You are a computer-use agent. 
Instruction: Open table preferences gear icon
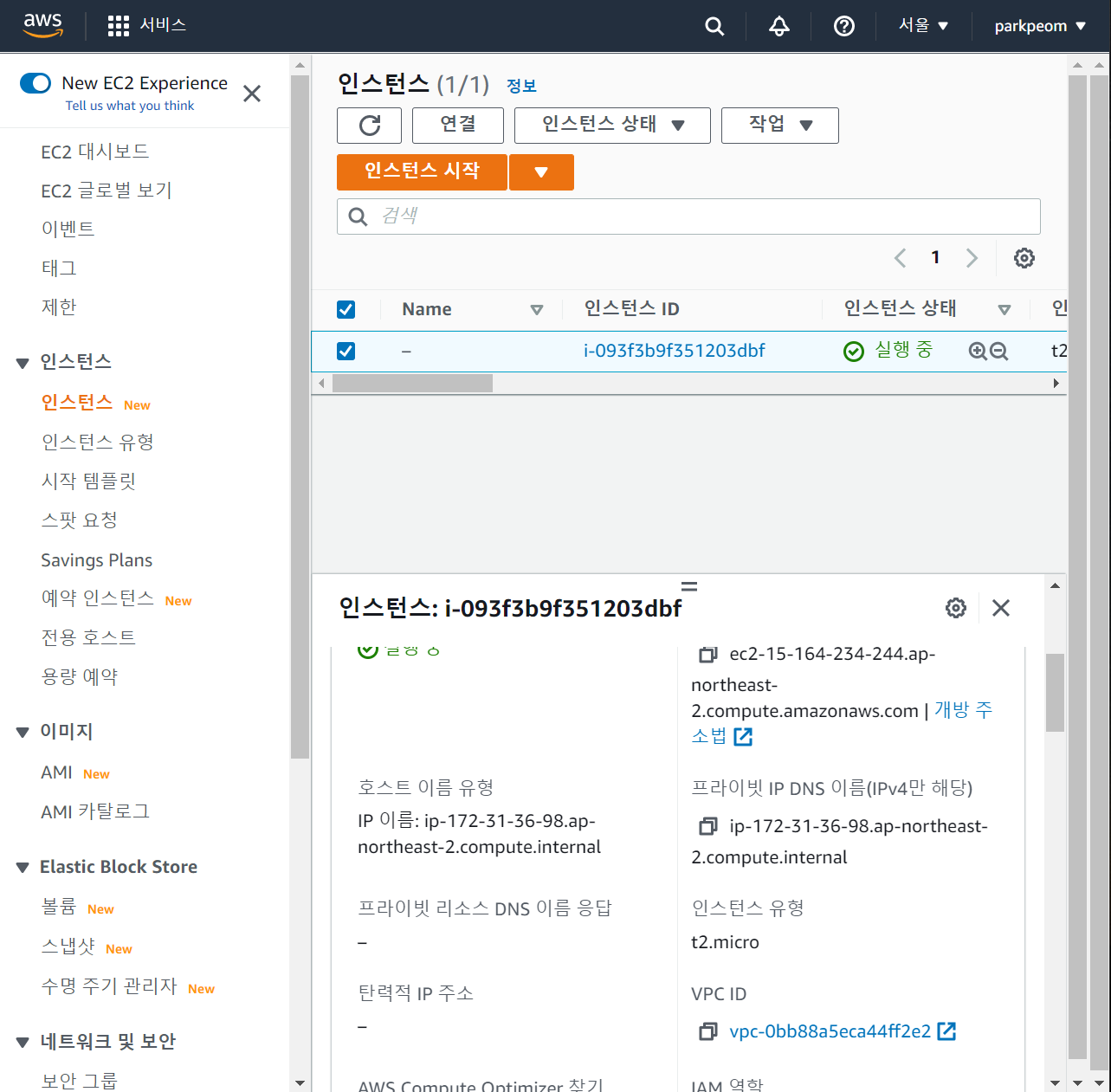pos(1024,258)
